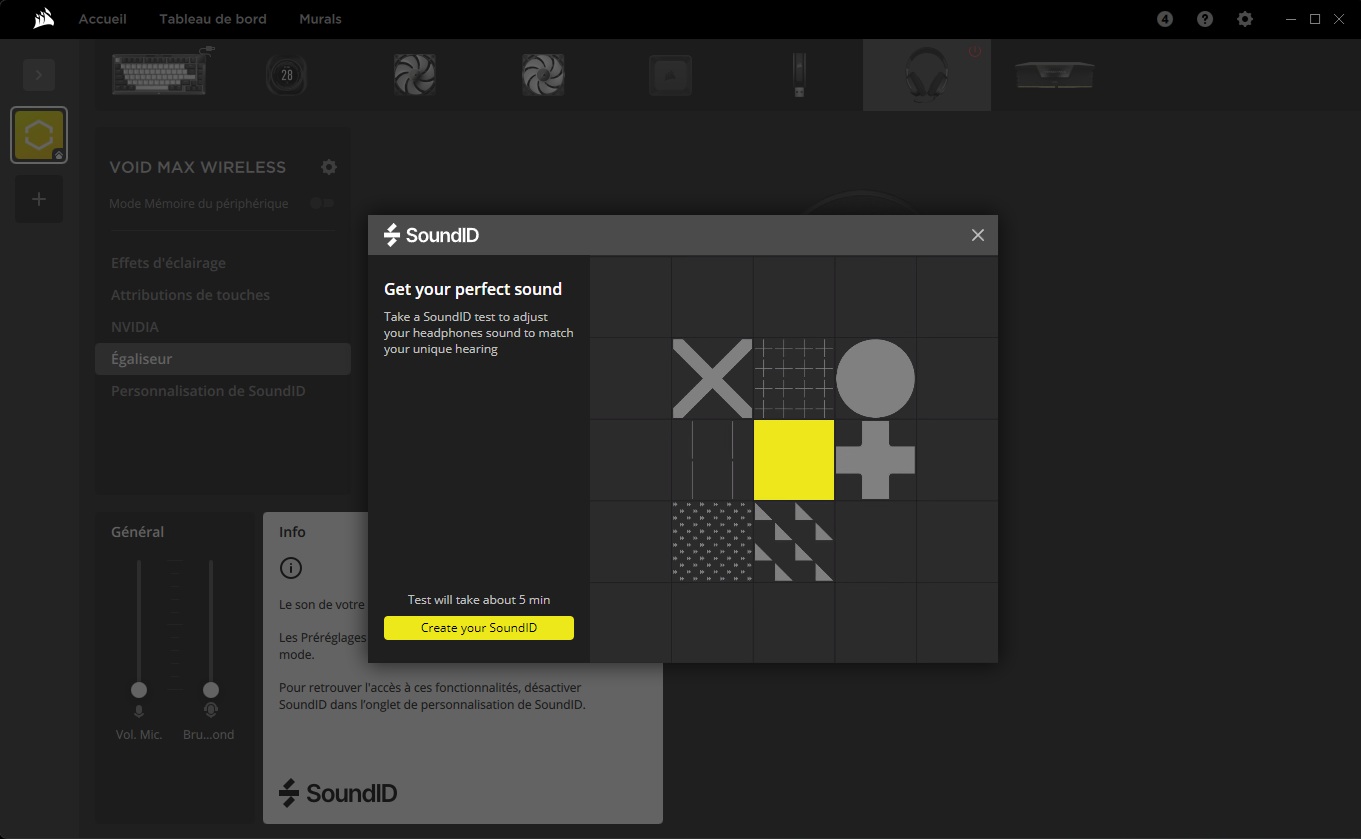1361x839 pixels.
Task: Open the Accueil menu
Action: coord(103,19)
